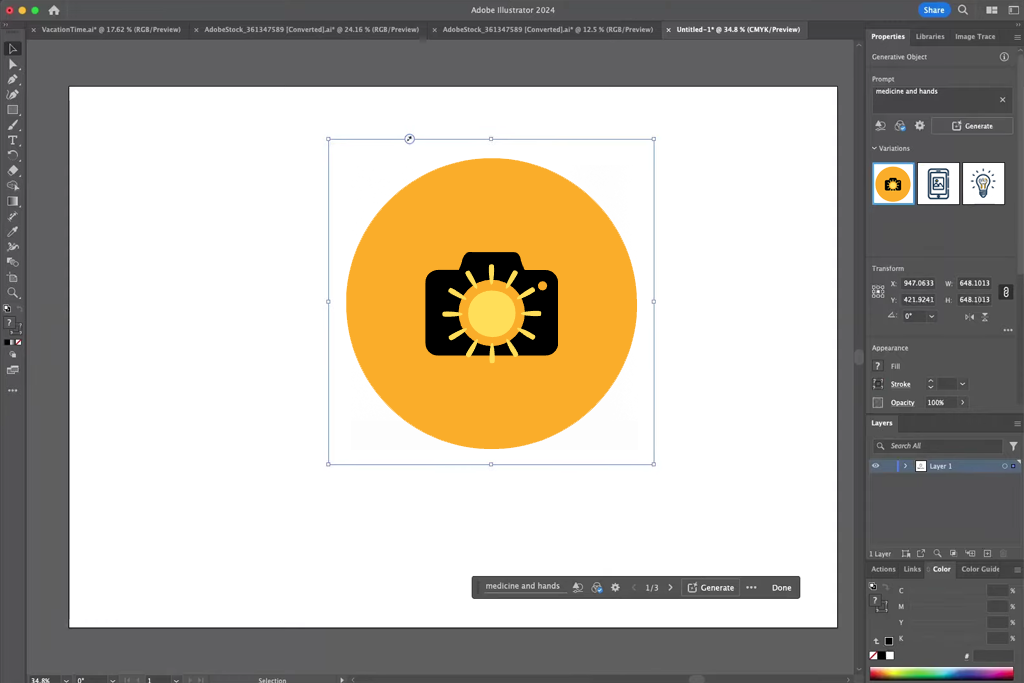Select the Type tool
This screenshot has height=683, width=1024.
pyautogui.click(x=12, y=140)
